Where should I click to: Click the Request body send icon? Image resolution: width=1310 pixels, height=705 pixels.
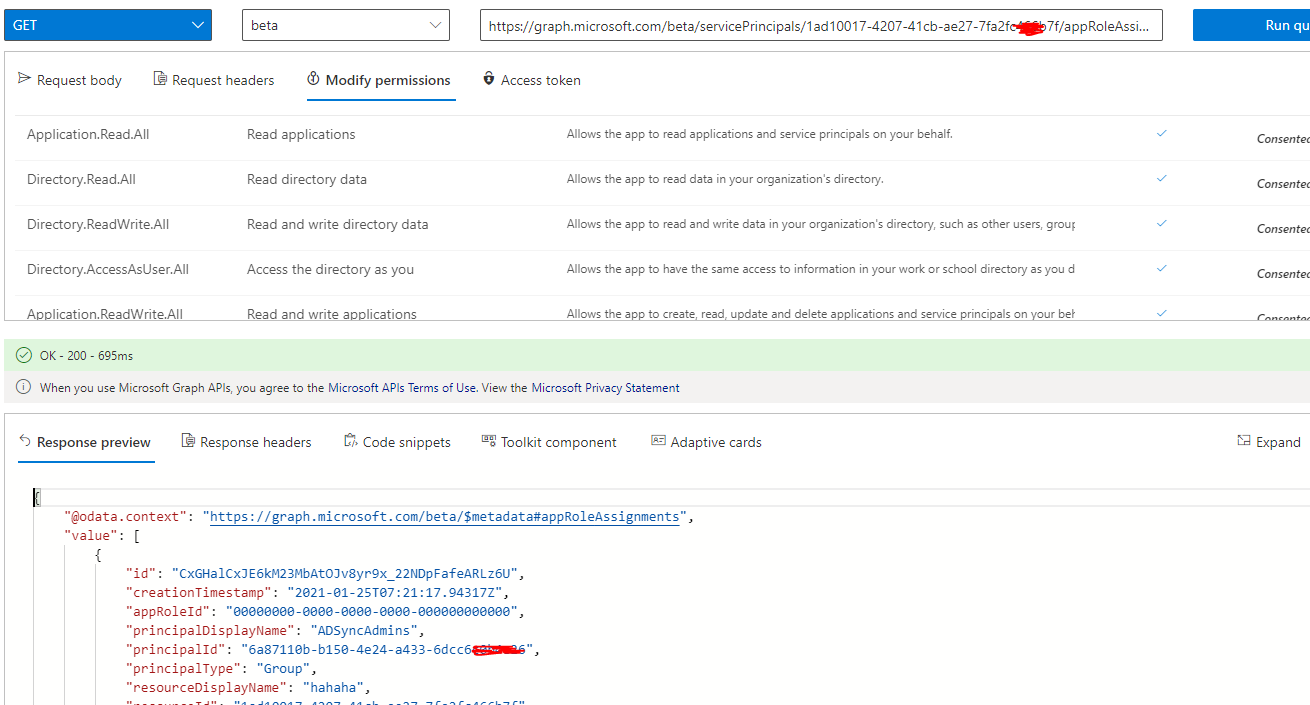click(25, 79)
